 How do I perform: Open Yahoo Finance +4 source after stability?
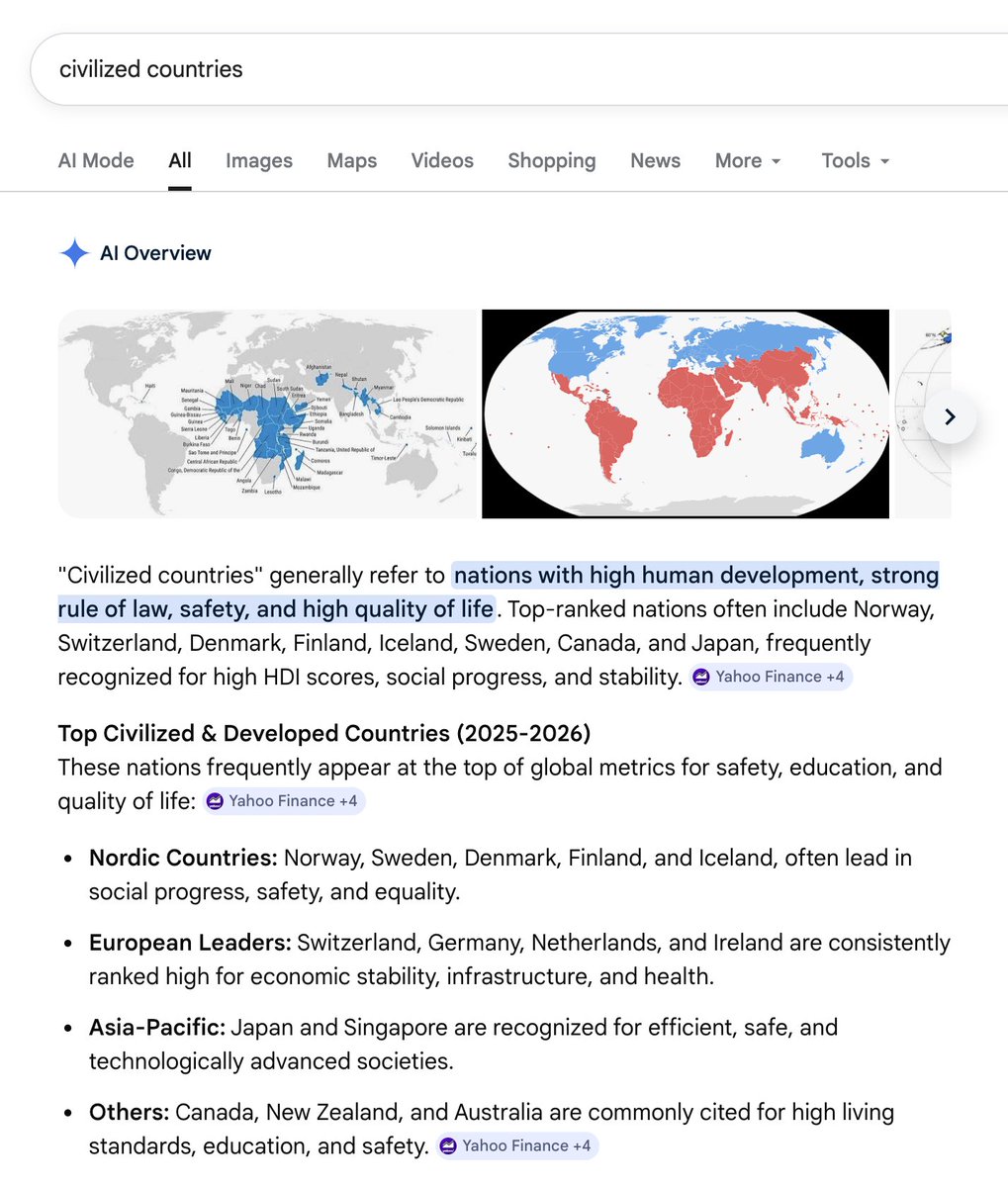pos(771,677)
